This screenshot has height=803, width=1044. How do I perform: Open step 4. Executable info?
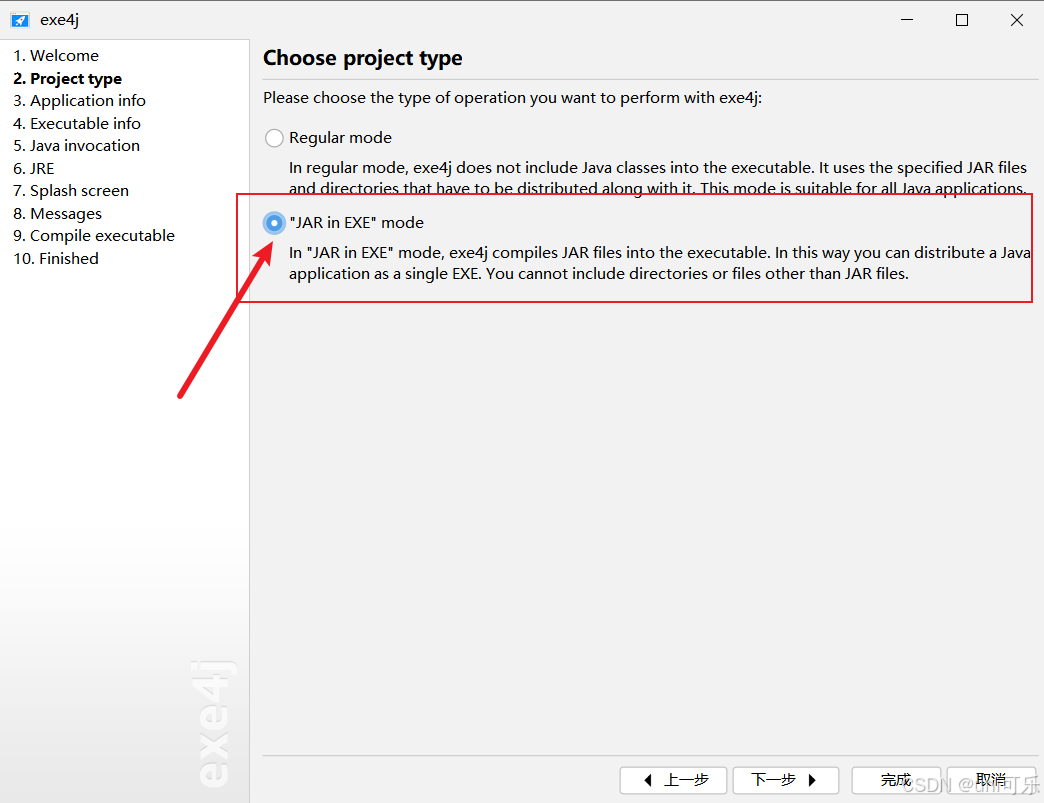[77, 123]
